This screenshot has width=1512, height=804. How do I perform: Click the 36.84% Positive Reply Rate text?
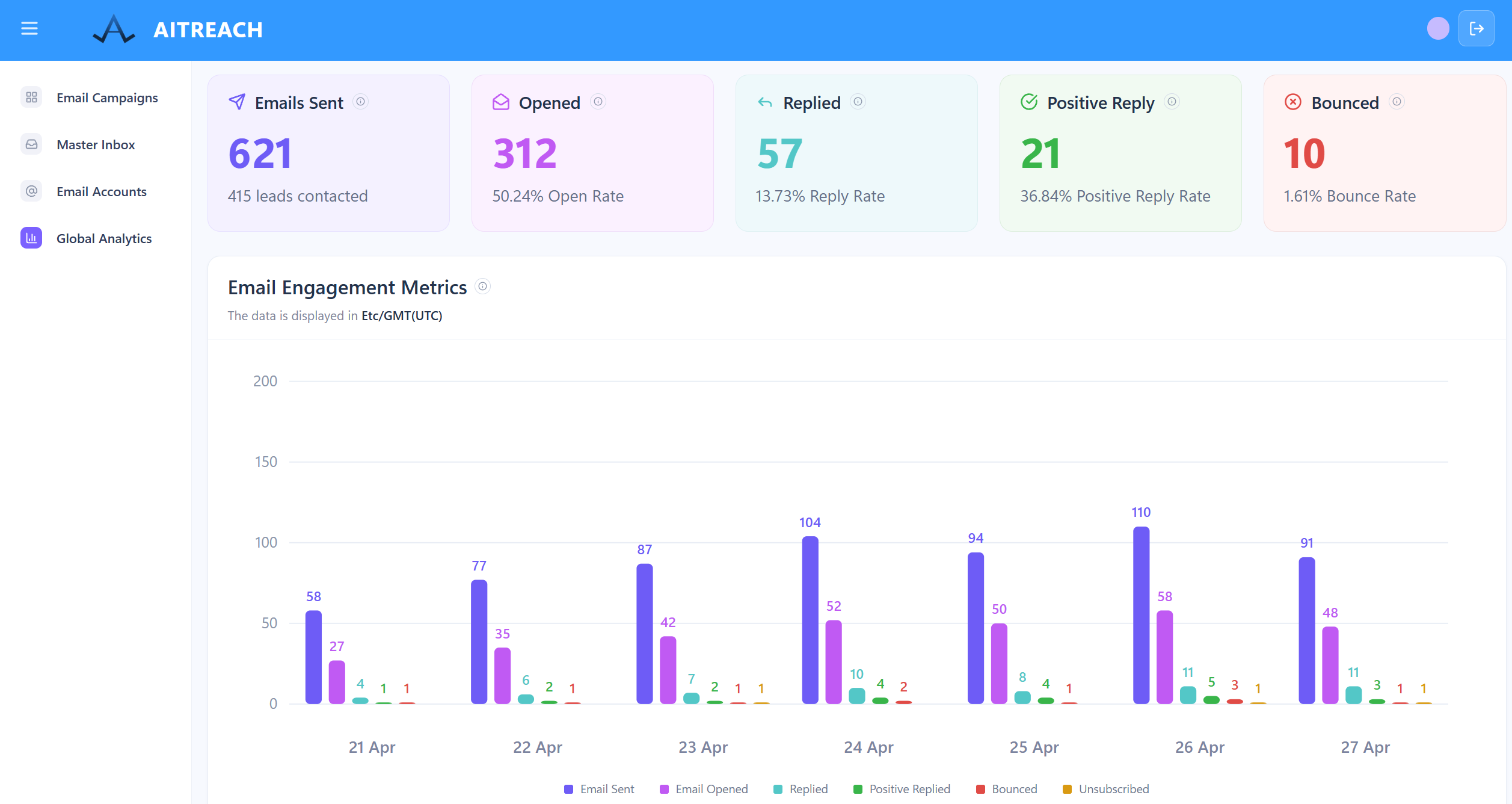[1115, 196]
